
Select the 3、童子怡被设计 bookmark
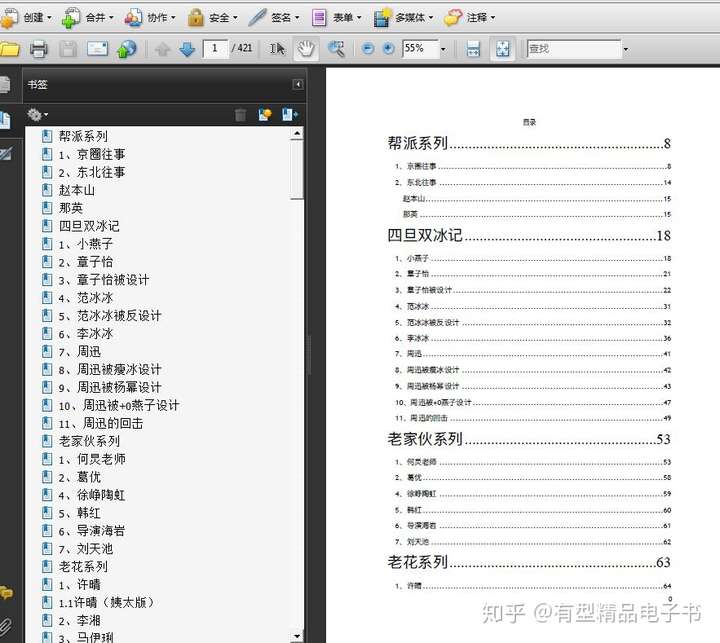pyautogui.click(x=104, y=280)
